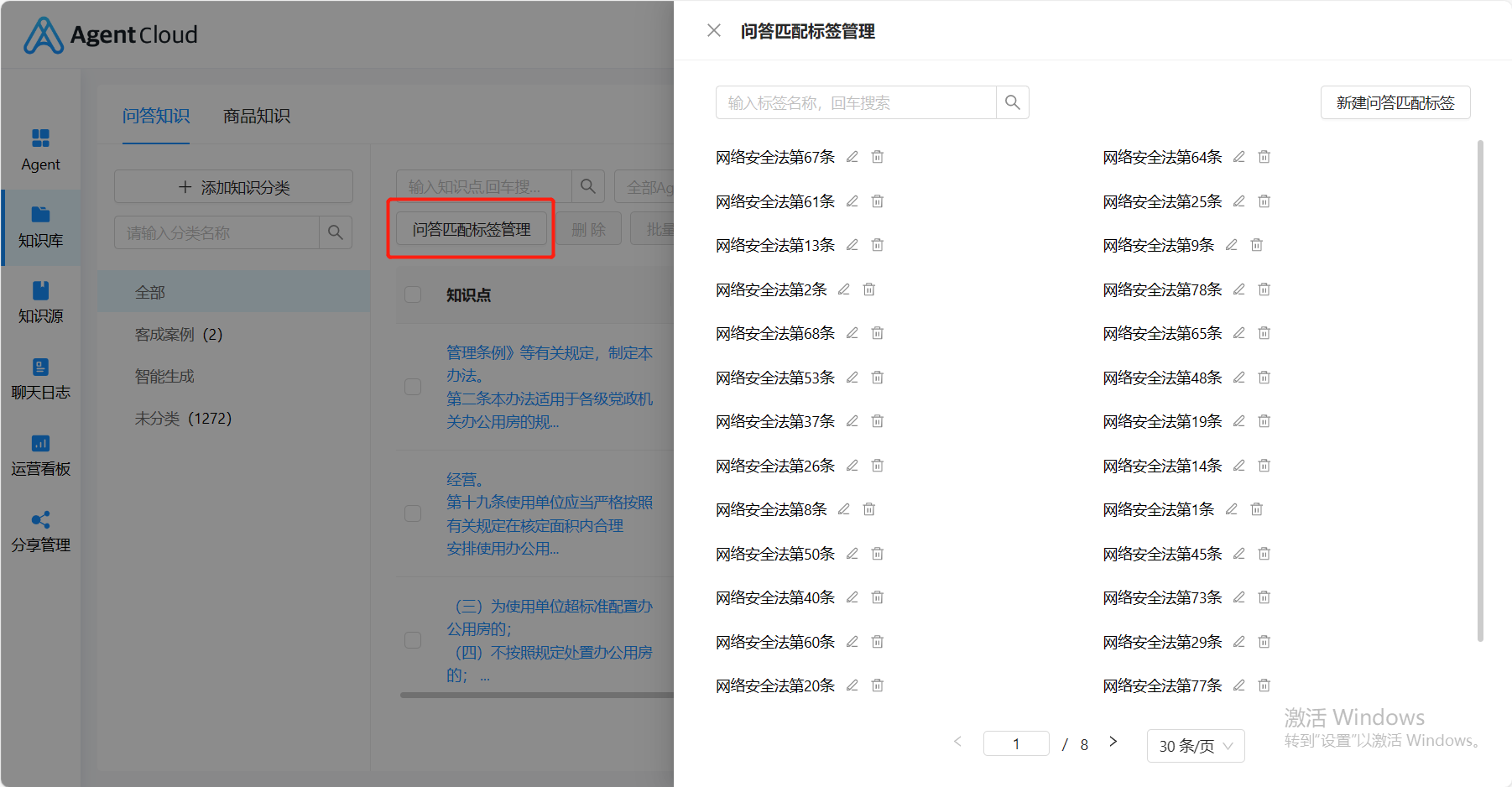Delete tag 网络安全法第67条
The height and width of the screenshot is (787, 1512).
(x=878, y=157)
